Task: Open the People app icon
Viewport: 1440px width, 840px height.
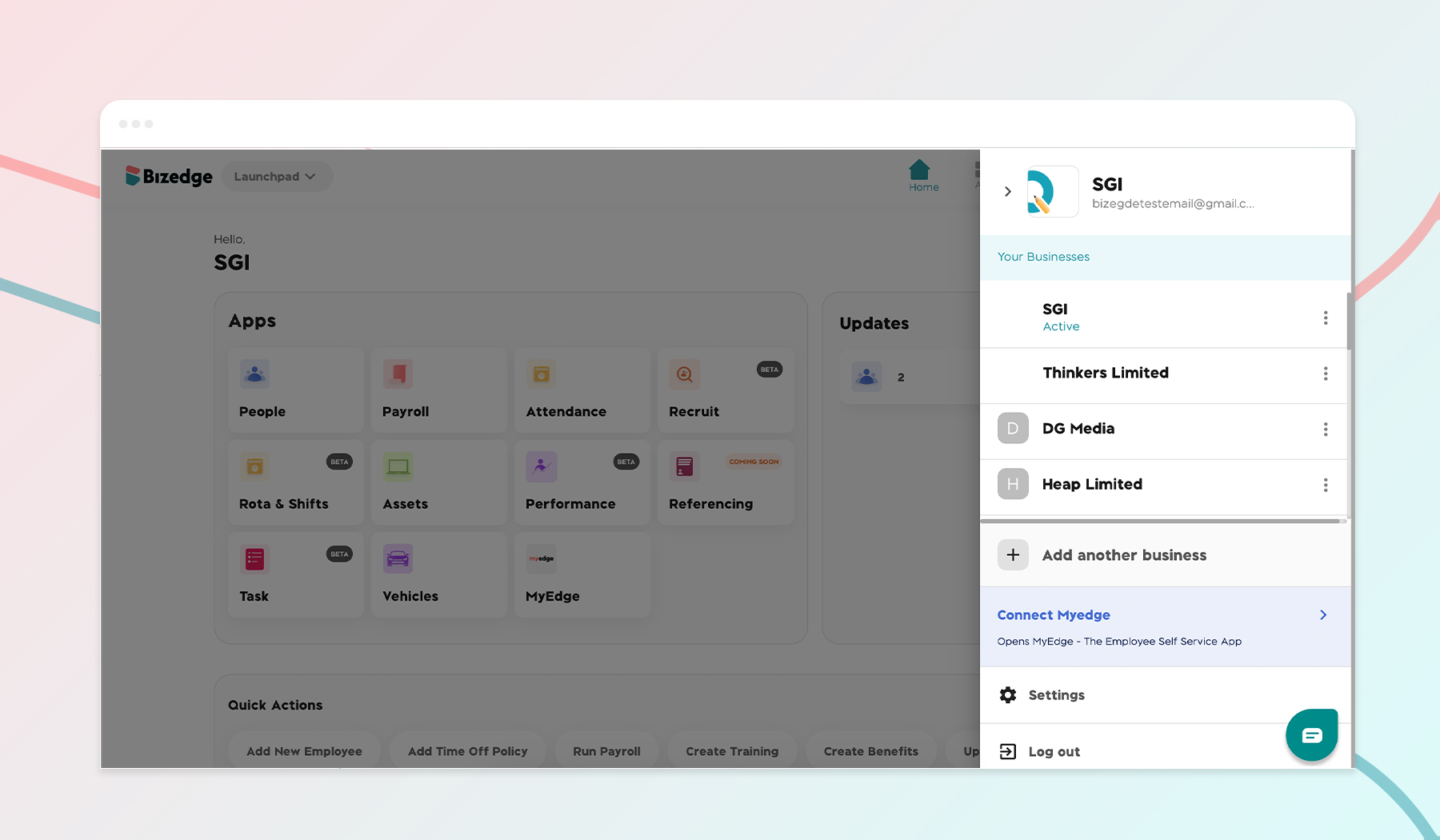Action: tap(254, 374)
